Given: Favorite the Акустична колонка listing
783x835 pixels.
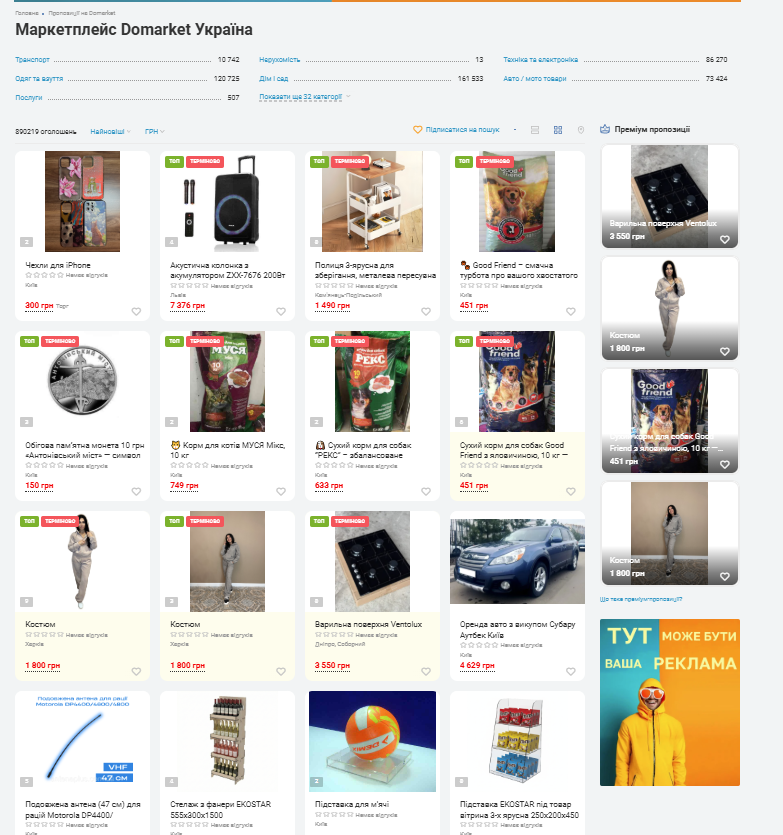Looking at the screenshot, I should [281, 312].
